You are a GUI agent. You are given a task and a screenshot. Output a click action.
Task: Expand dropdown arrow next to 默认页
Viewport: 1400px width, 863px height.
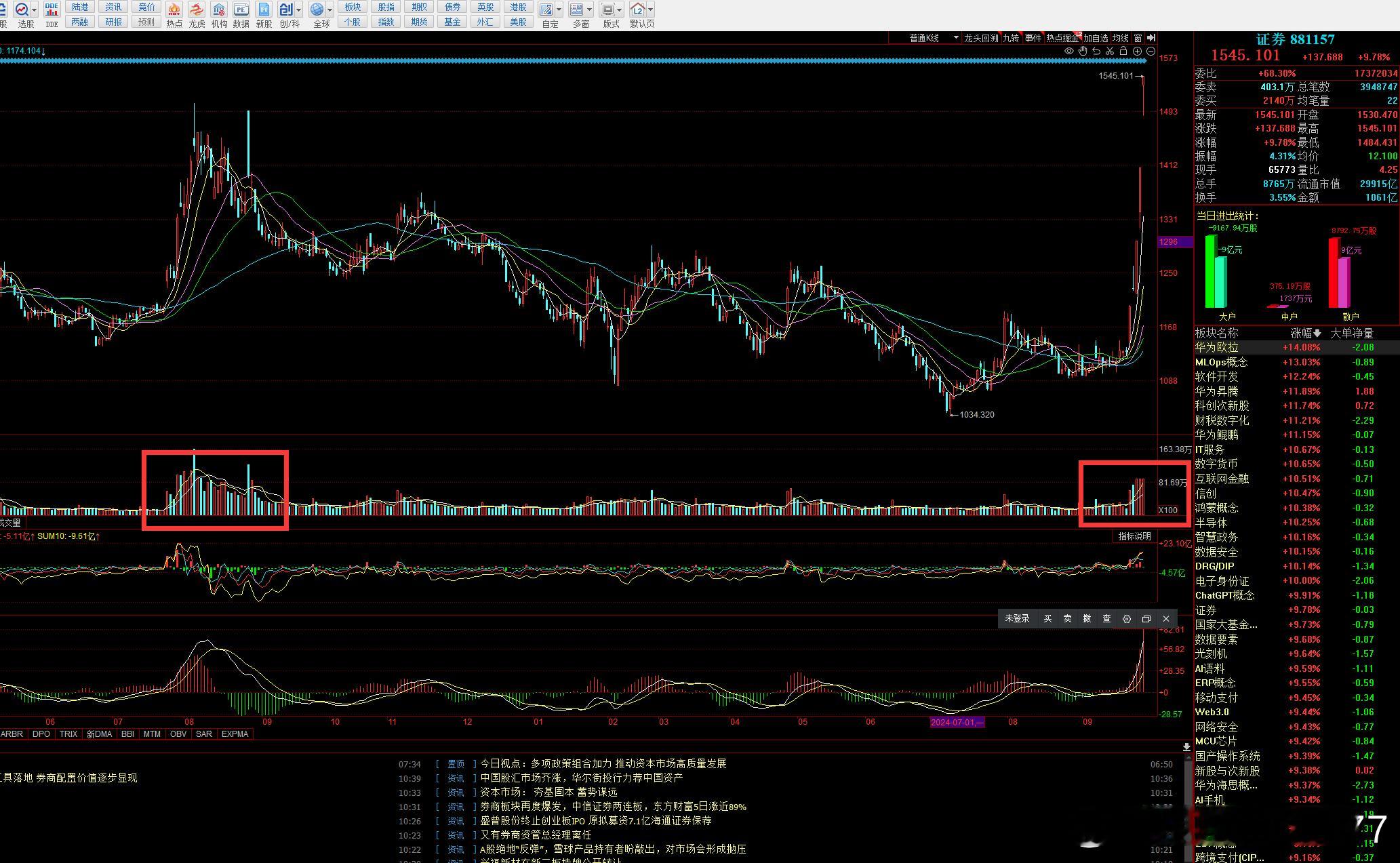click(x=651, y=9)
